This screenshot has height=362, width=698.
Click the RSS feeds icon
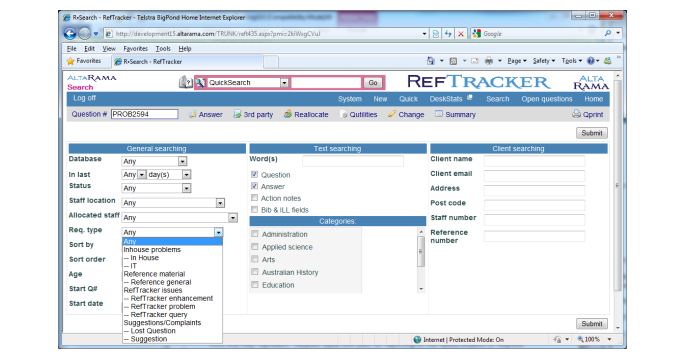pyautogui.click(x=453, y=61)
